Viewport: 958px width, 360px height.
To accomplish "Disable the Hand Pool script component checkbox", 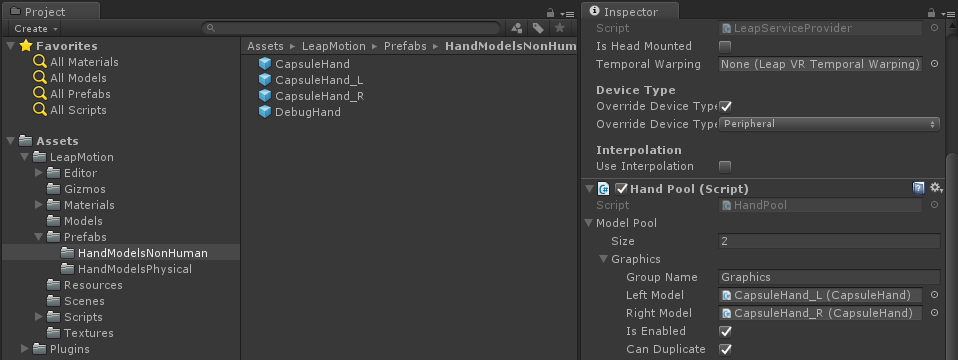I will [621, 188].
